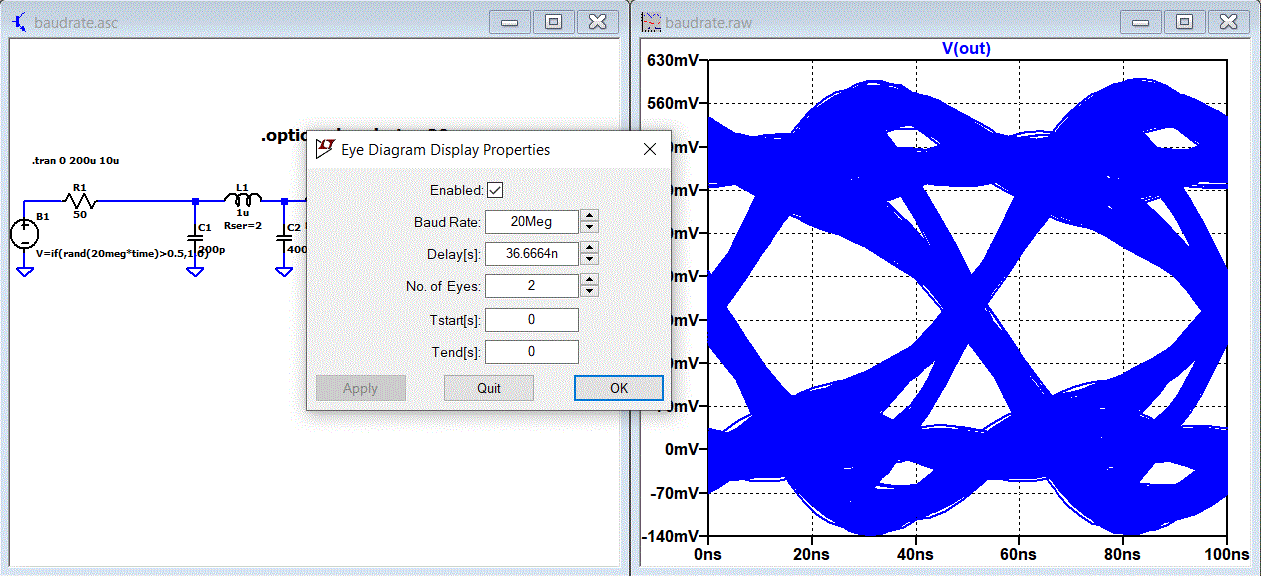Image resolution: width=1261 pixels, height=576 pixels.
Task: Click the C1 capacitor symbol
Action: point(195,237)
